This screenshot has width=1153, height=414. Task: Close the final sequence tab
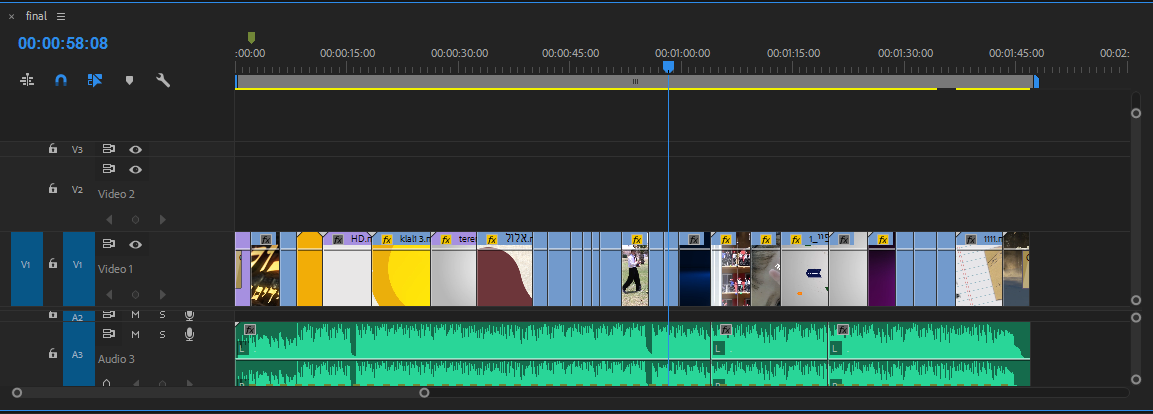(11, 16)
